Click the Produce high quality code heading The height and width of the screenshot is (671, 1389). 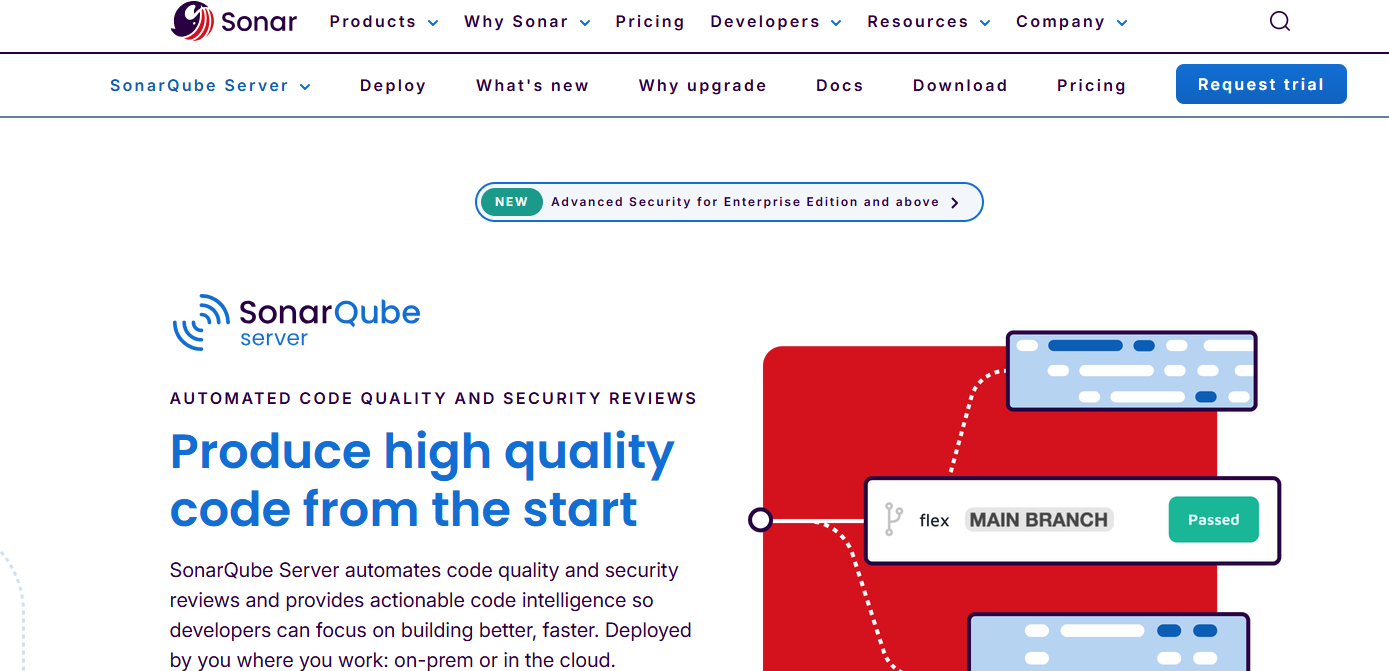422,480
